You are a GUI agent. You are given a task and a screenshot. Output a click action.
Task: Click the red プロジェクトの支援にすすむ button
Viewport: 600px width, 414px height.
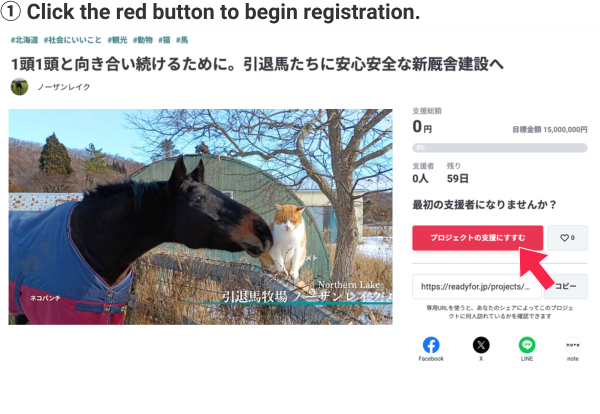[x=478, y=238]
